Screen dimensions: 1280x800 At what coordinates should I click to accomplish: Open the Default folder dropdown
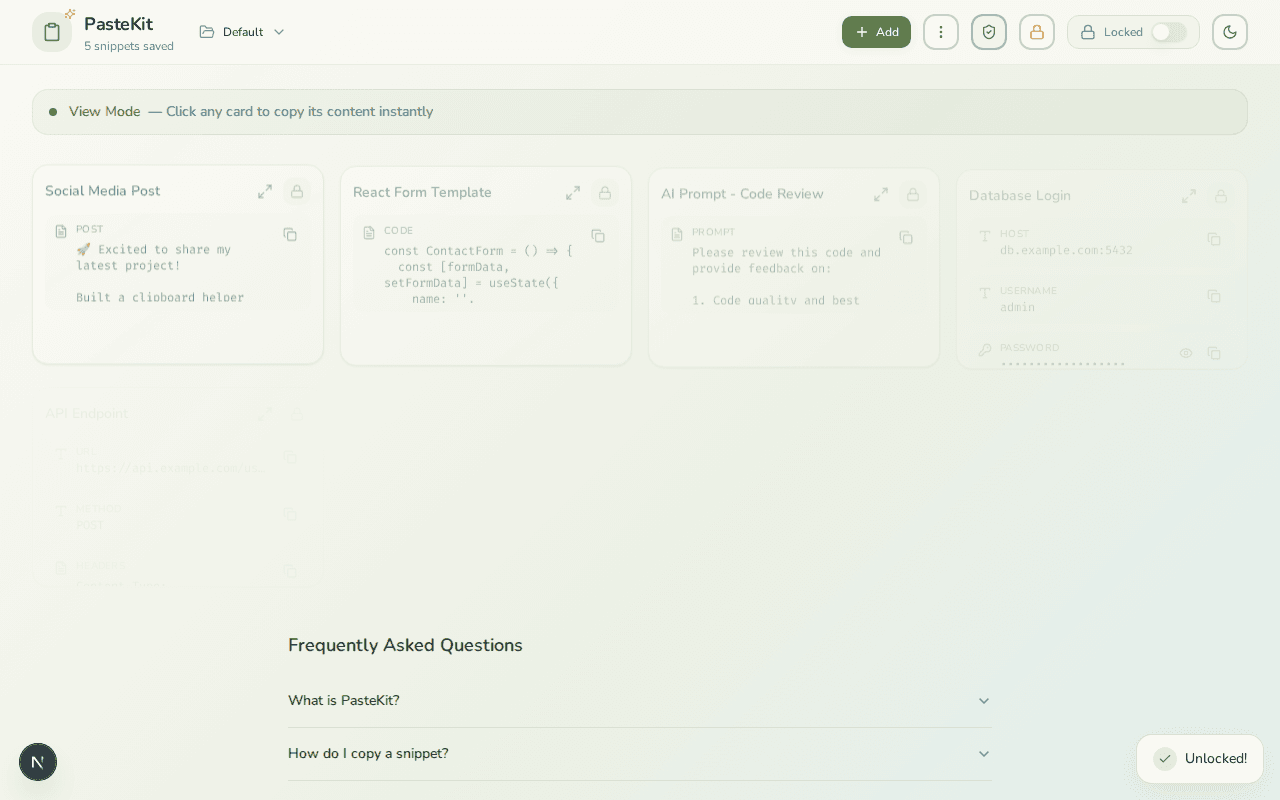tap(242, 32)
